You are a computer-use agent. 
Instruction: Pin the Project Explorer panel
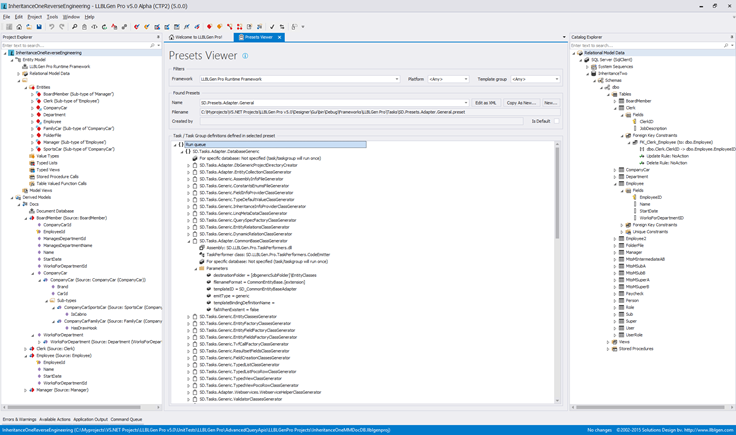(x=158, y=37)
